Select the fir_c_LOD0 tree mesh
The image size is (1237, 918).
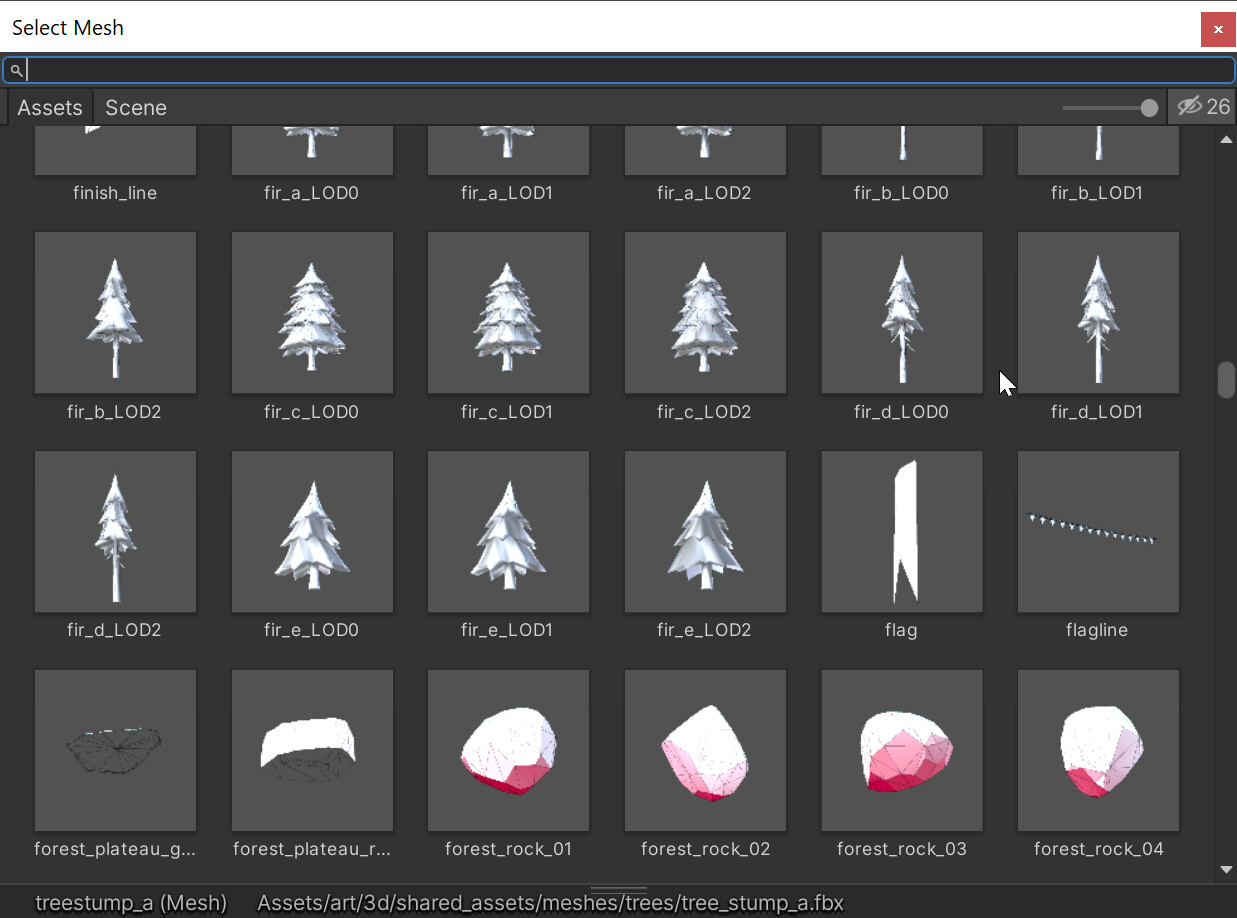[x=312, y=312]
